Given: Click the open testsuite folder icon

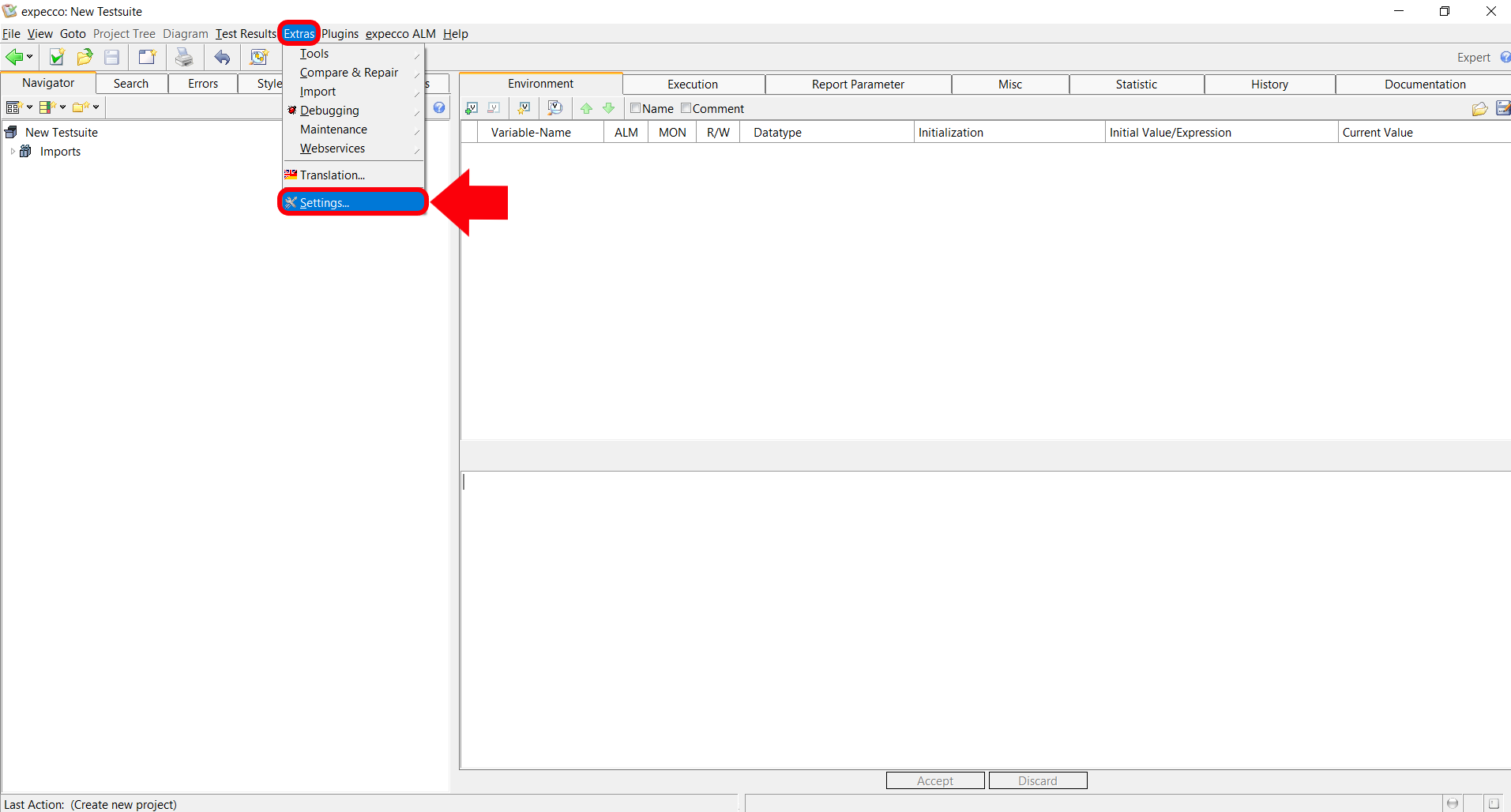Looking at the screenshot, I should coord(85,57).
